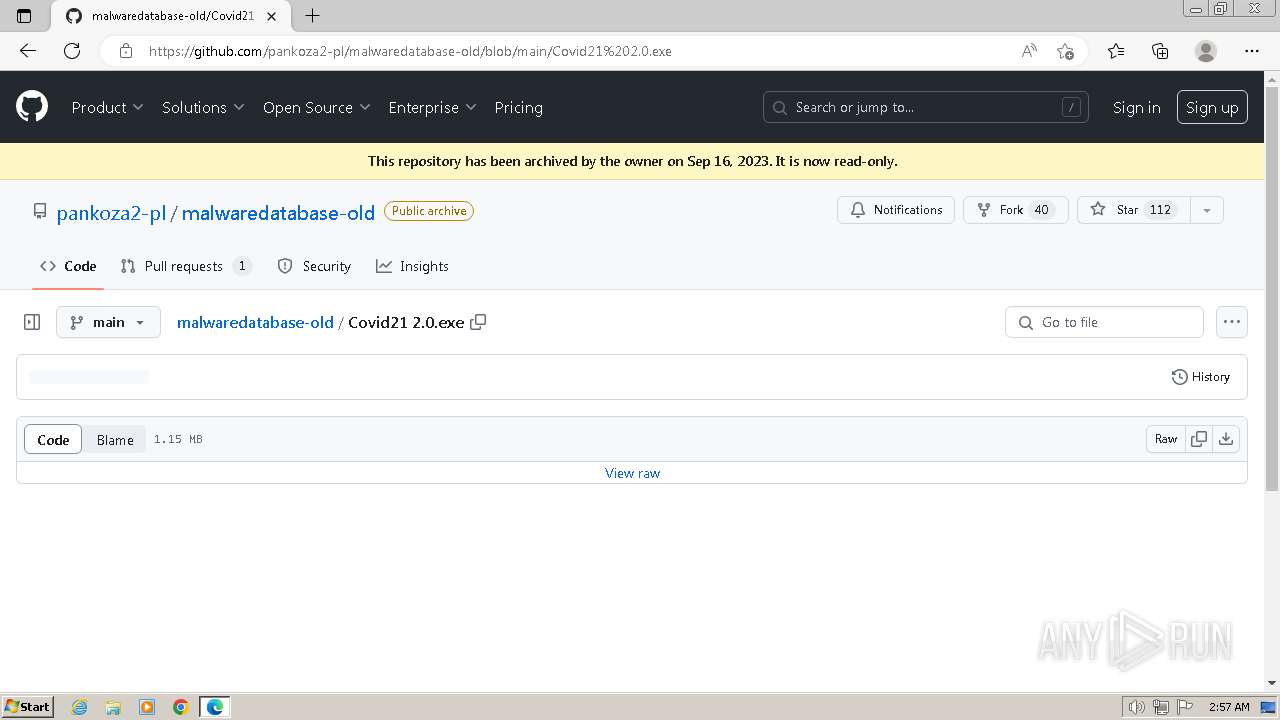Launch the media player taskbar icon
Image resolution: width=1280 pixels, height=720 pixels.
coord(147,707)
